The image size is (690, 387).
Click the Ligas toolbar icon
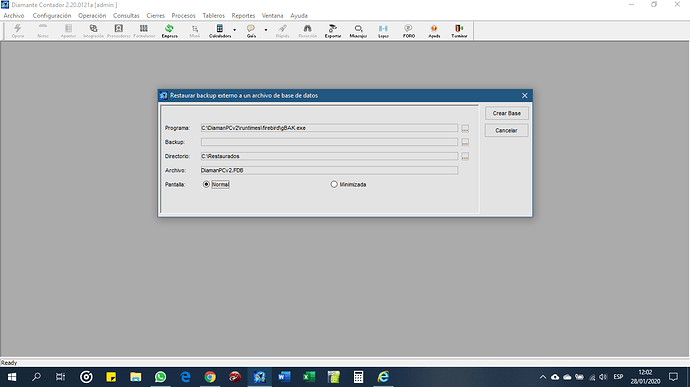(383, 31)
